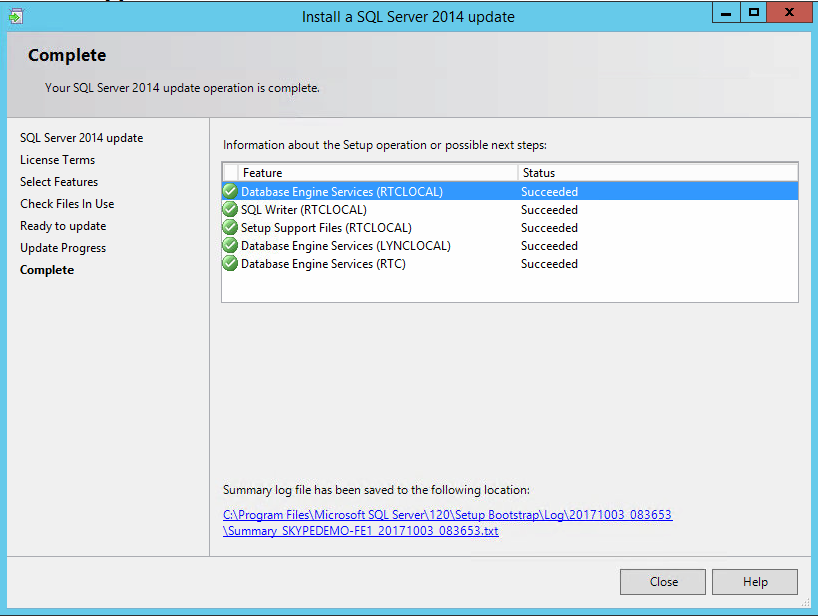Screen dimensions: 818x616
Task: Select the 'Setup Support Files (RTCLOCAL)' row
Action: [510, 228]
